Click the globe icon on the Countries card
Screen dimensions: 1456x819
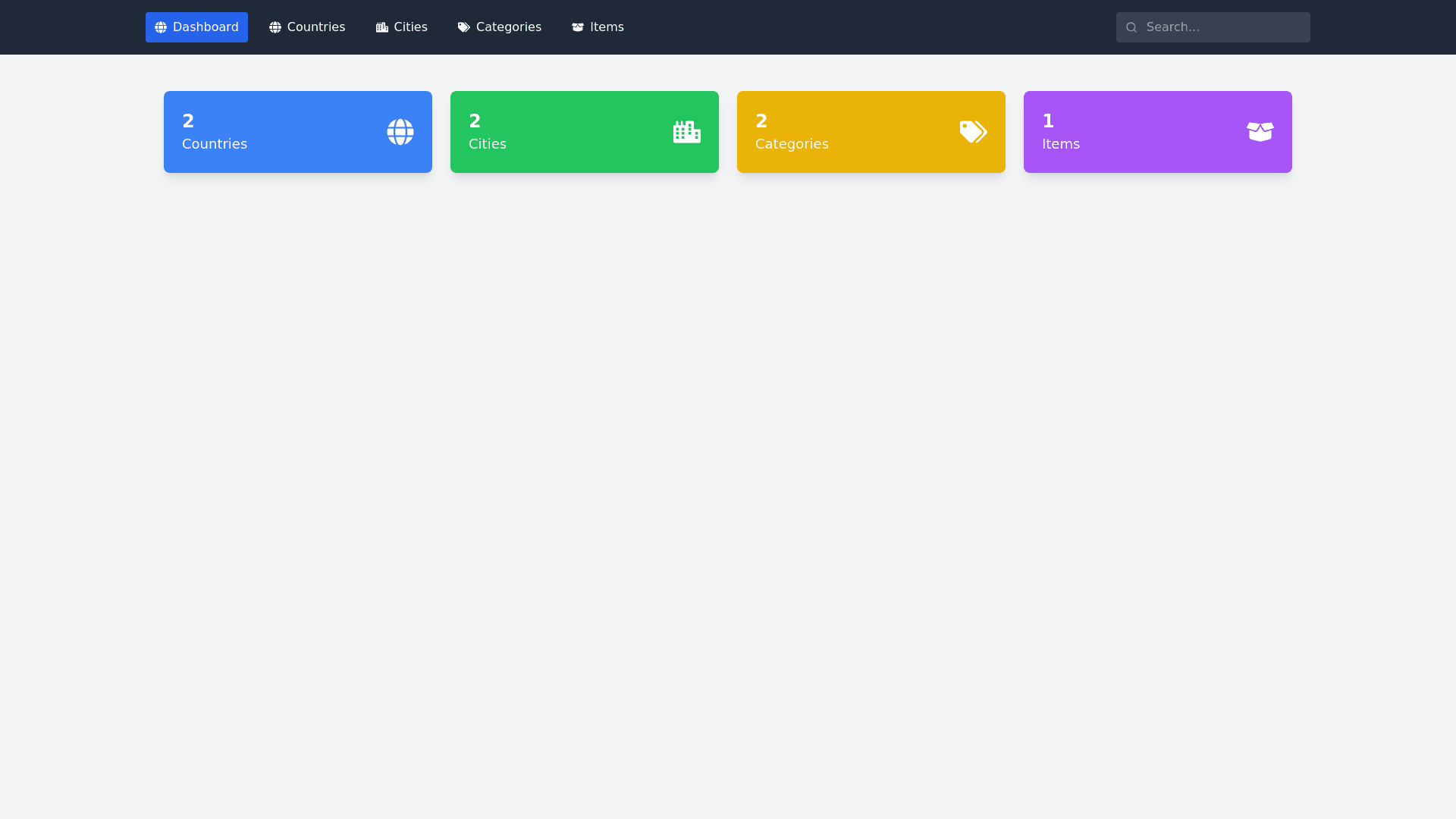point(400,132)
